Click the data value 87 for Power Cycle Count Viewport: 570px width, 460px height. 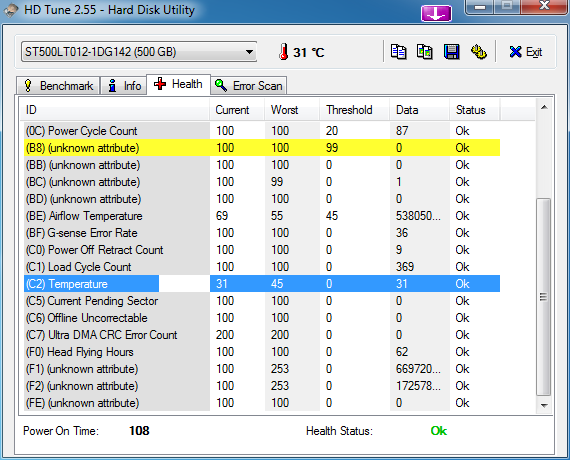tap(402, 131)
